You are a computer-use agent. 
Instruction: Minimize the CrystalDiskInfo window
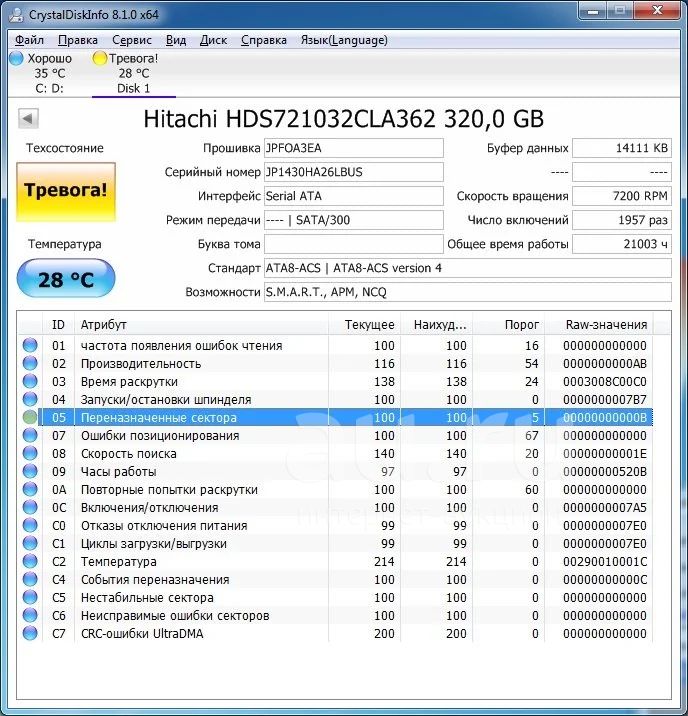pyautogui.click(x=593, y=11)
